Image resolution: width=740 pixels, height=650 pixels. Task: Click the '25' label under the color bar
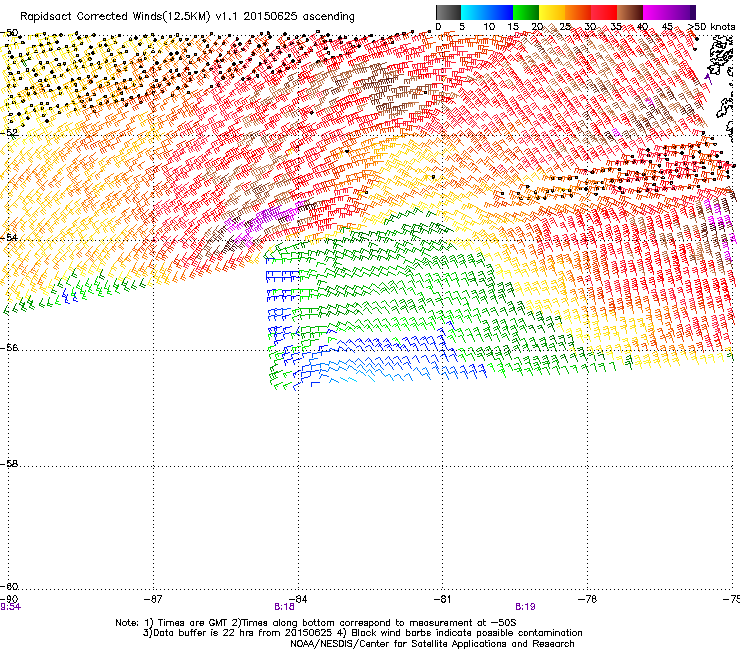tap(565, 27)
